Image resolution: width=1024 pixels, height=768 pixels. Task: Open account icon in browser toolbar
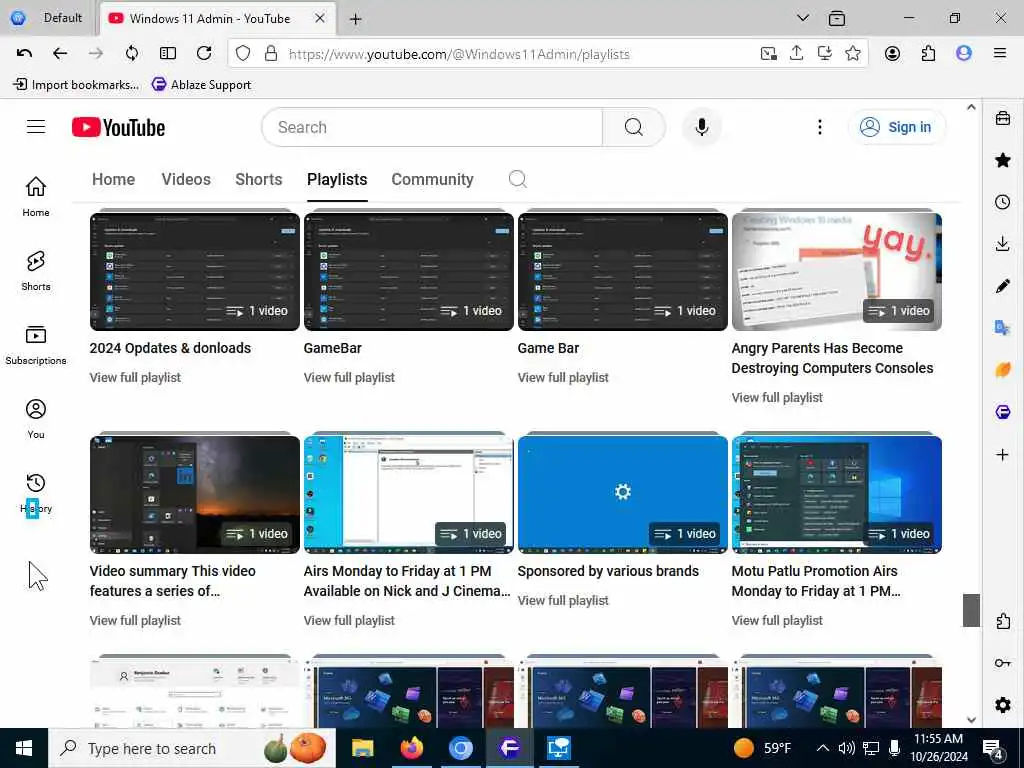pos(892,54)
